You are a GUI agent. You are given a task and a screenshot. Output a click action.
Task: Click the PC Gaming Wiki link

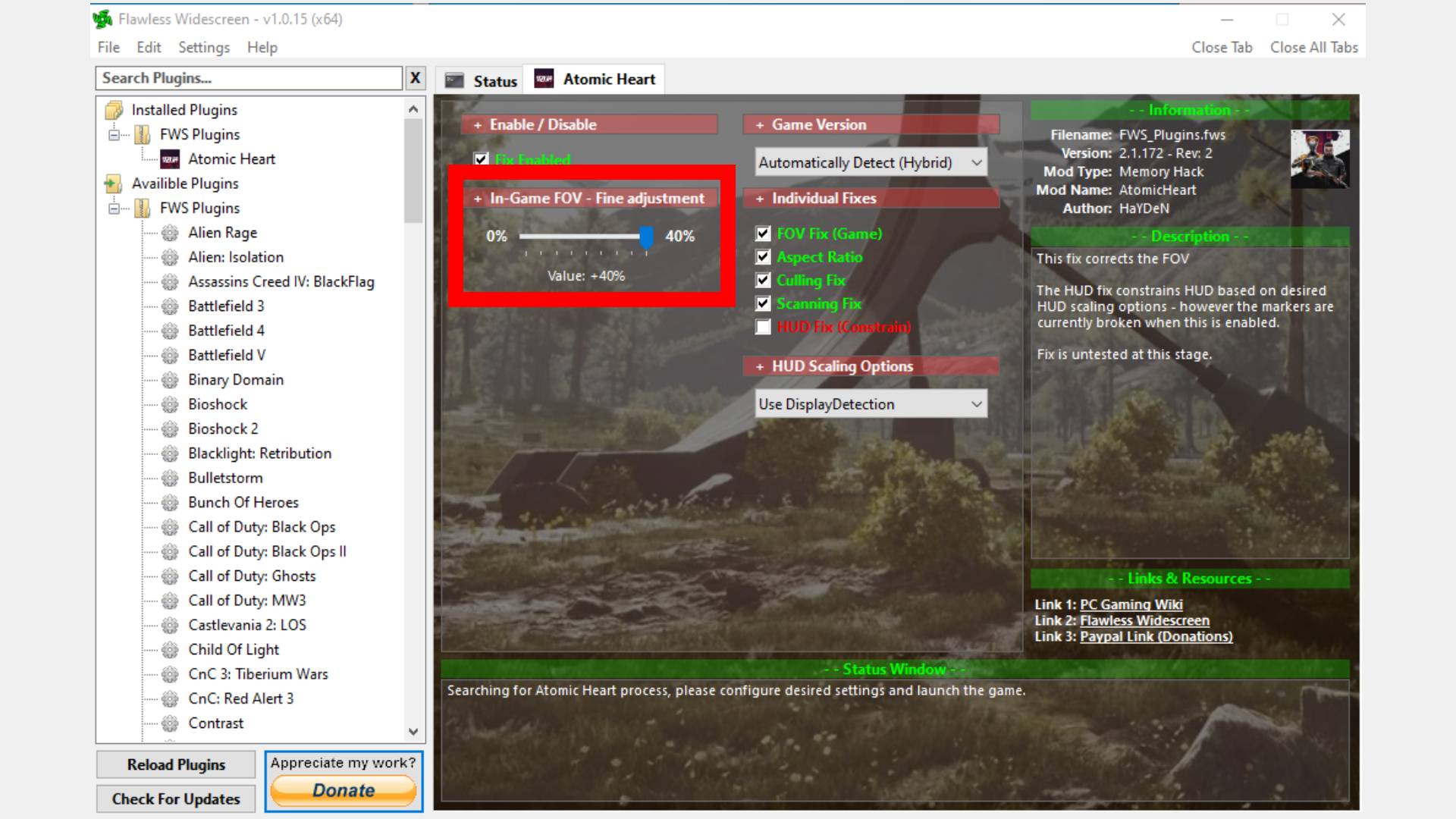point(1131,604)
